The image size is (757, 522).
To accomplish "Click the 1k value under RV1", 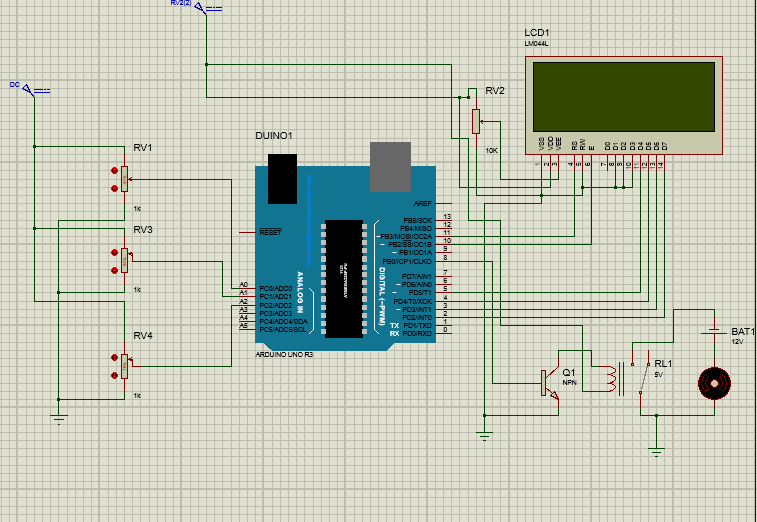I will 137,209.
